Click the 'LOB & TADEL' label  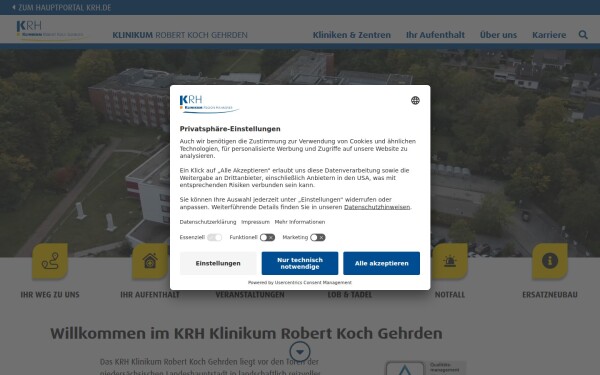[x=350, y=295]
